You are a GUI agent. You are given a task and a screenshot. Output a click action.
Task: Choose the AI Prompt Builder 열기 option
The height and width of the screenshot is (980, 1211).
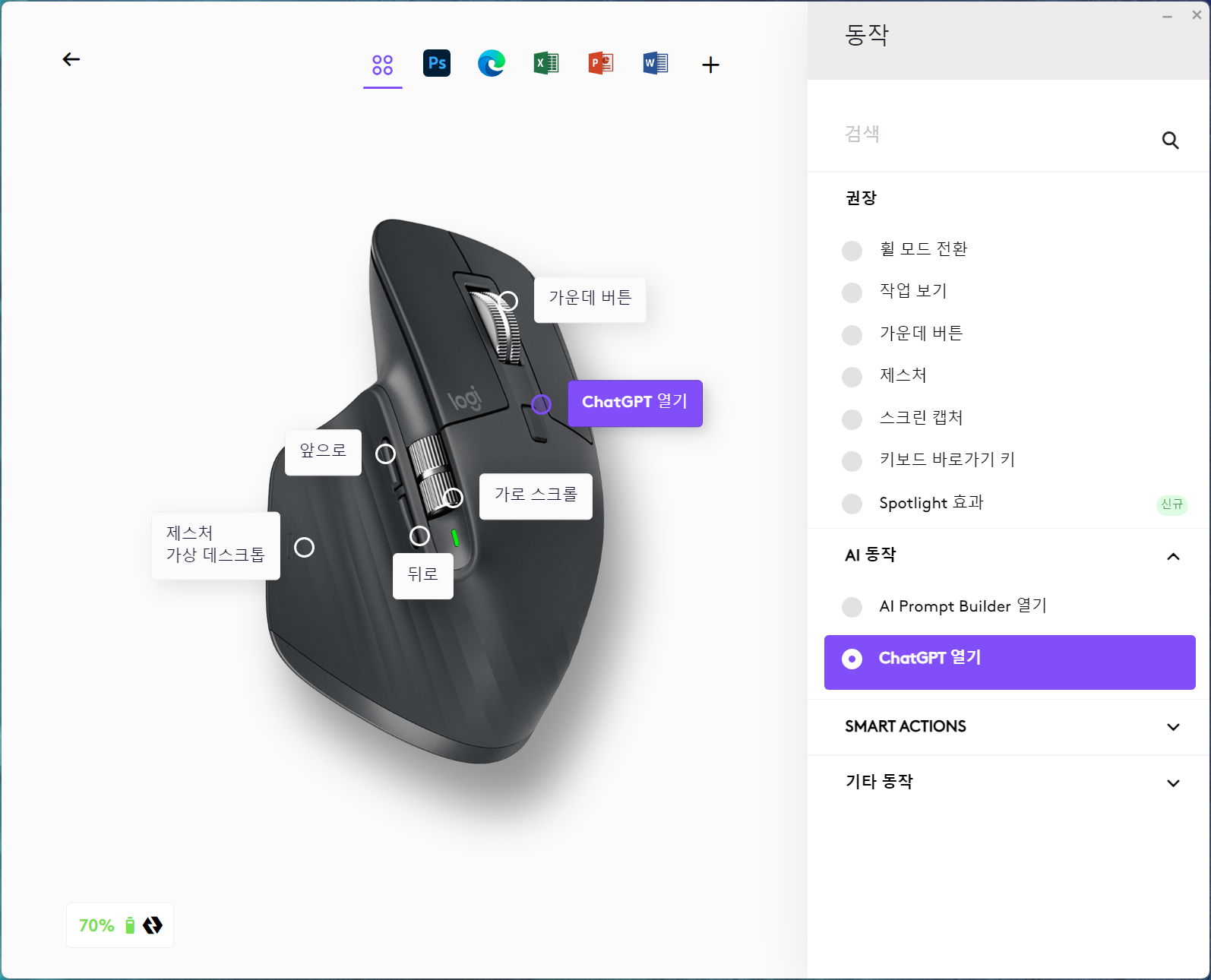852,607
